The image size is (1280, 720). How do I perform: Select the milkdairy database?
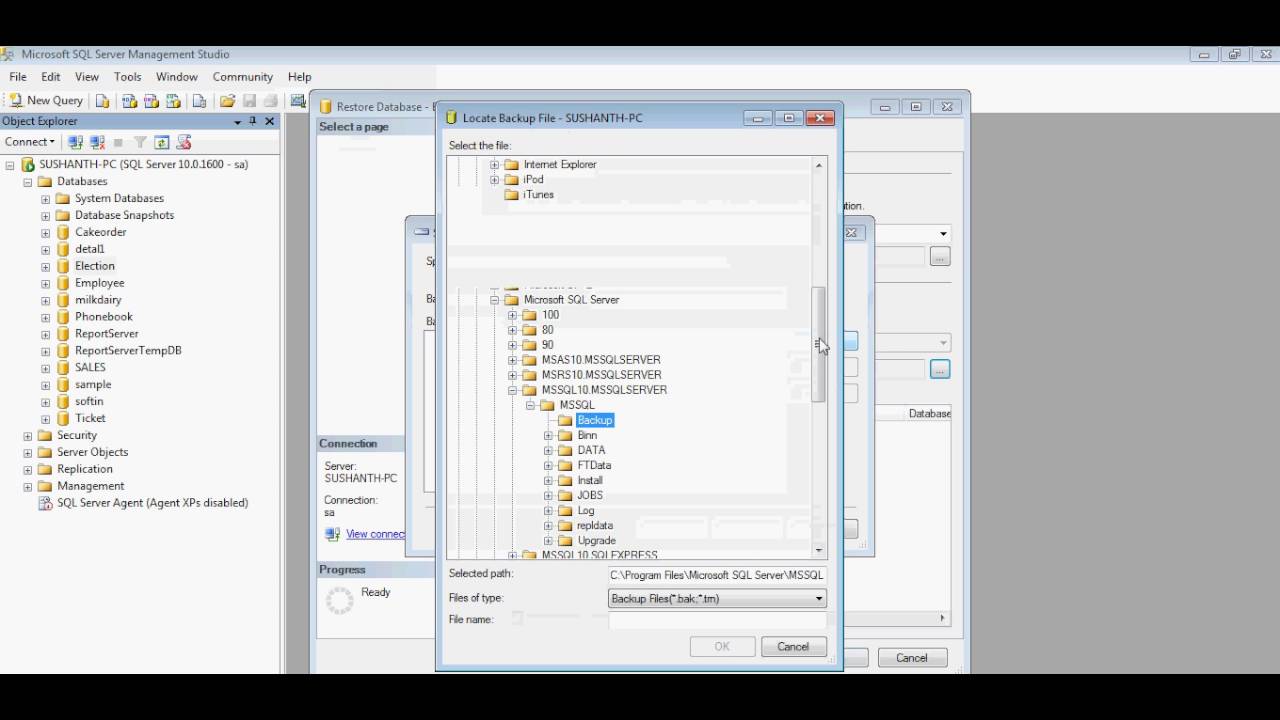point(98,300)
